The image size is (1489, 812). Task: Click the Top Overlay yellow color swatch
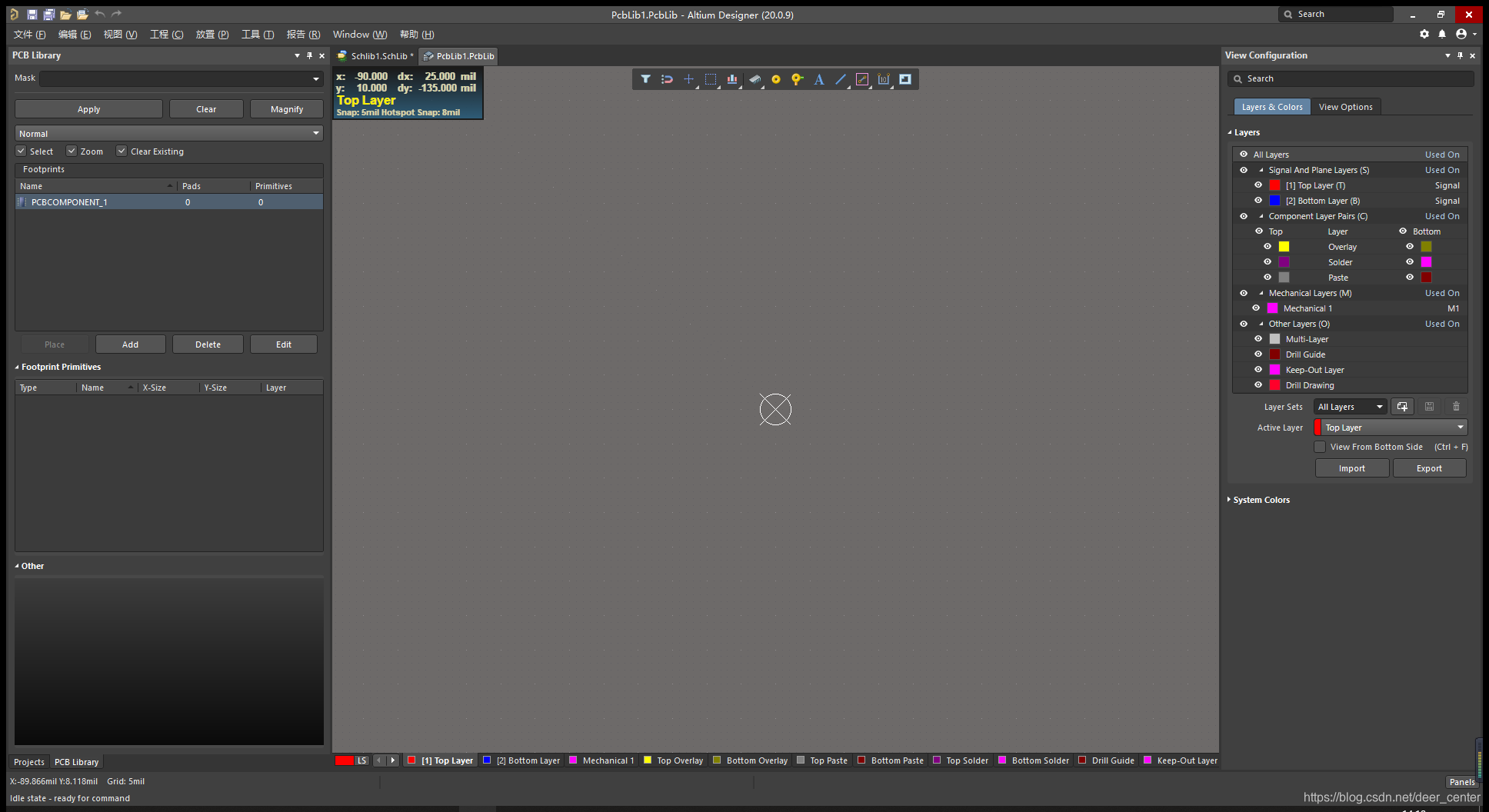(x=1284, y=247)
